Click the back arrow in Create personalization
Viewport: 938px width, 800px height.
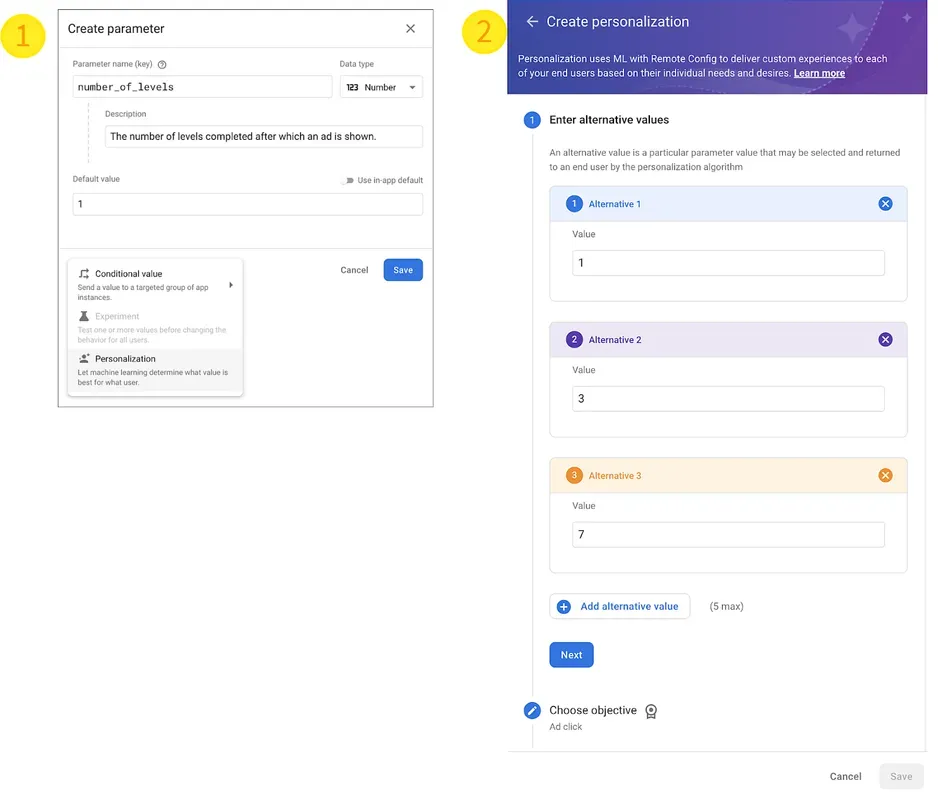click(x=532, y=21)
